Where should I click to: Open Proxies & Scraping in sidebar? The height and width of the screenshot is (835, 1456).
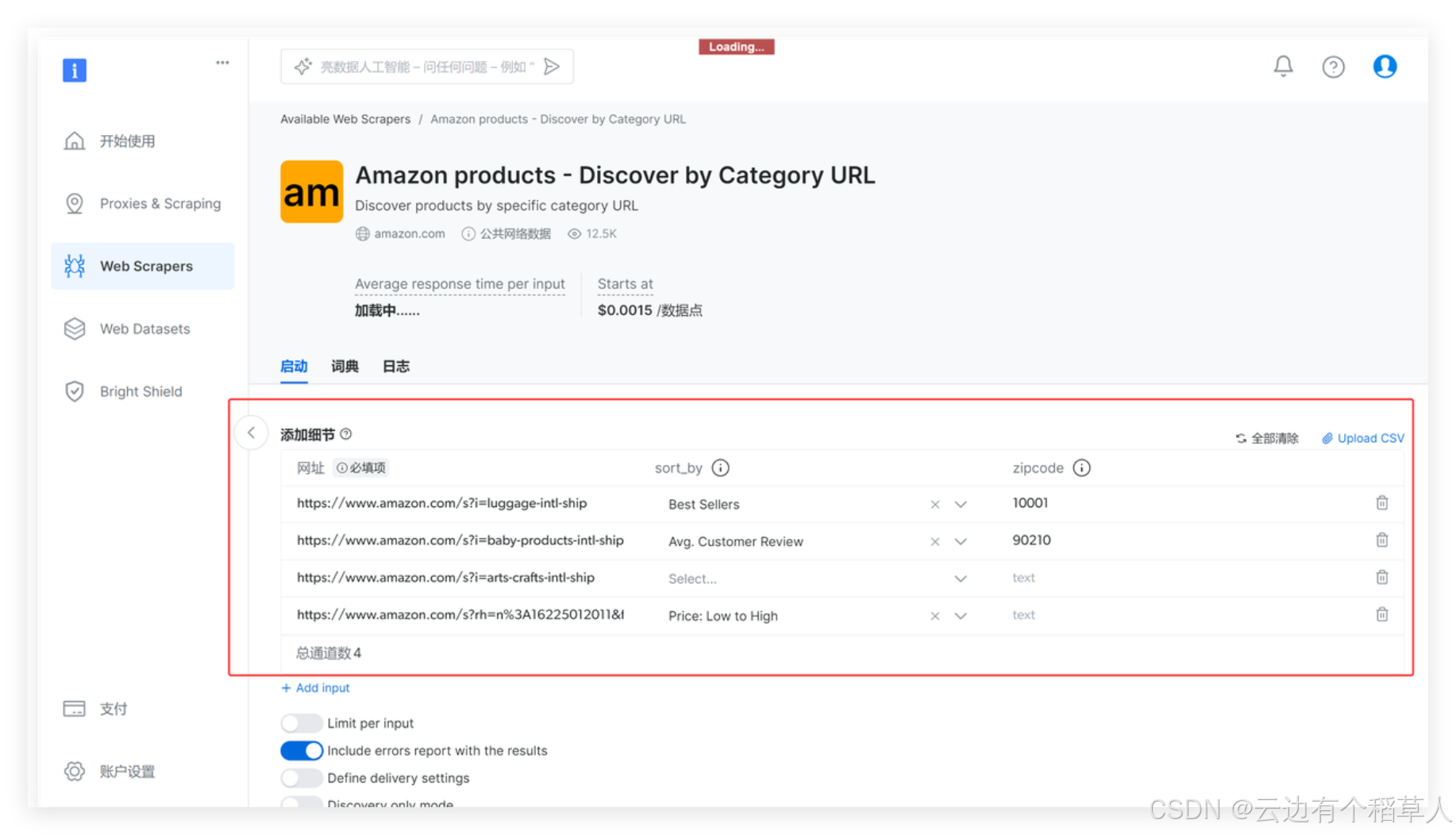click(143, 204)
